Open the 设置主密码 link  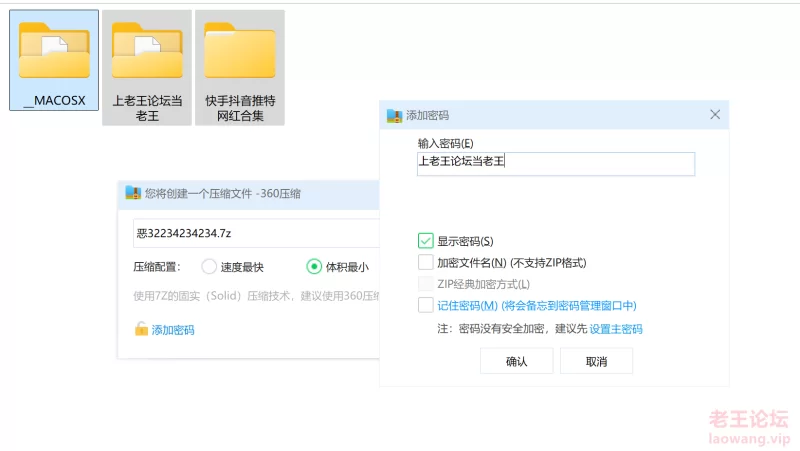click(x=616, y=329)
